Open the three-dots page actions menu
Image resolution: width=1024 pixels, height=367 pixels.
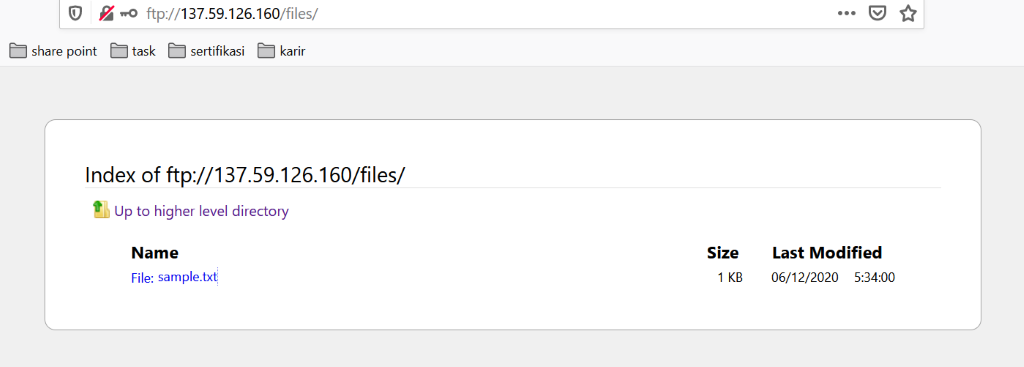click(846, 13)
